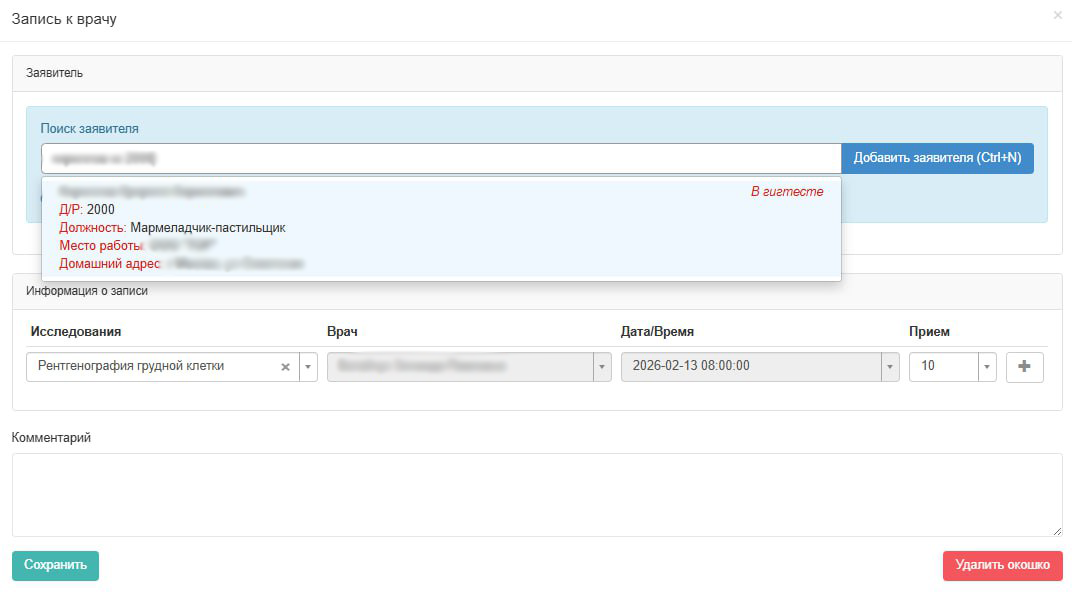This screenshot has height=603, width=1072.
Task: Click the Поиск заявителя search field
Action: [x=440, y=158]
